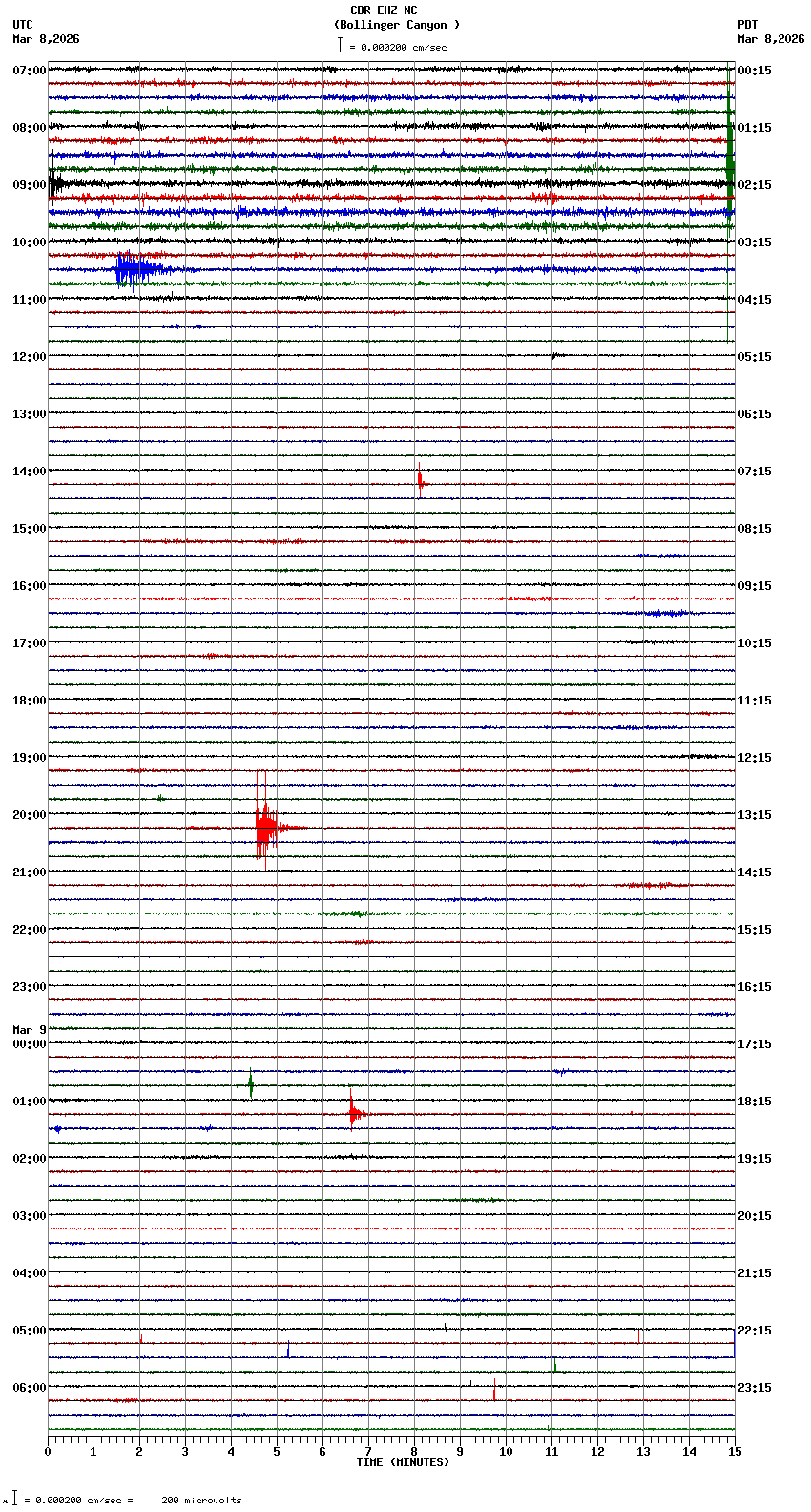Image resolution: width=811 pixels, height=1512 pixels.
Task: Click the 05:00 UTC row label
Action: [30, 1331]
